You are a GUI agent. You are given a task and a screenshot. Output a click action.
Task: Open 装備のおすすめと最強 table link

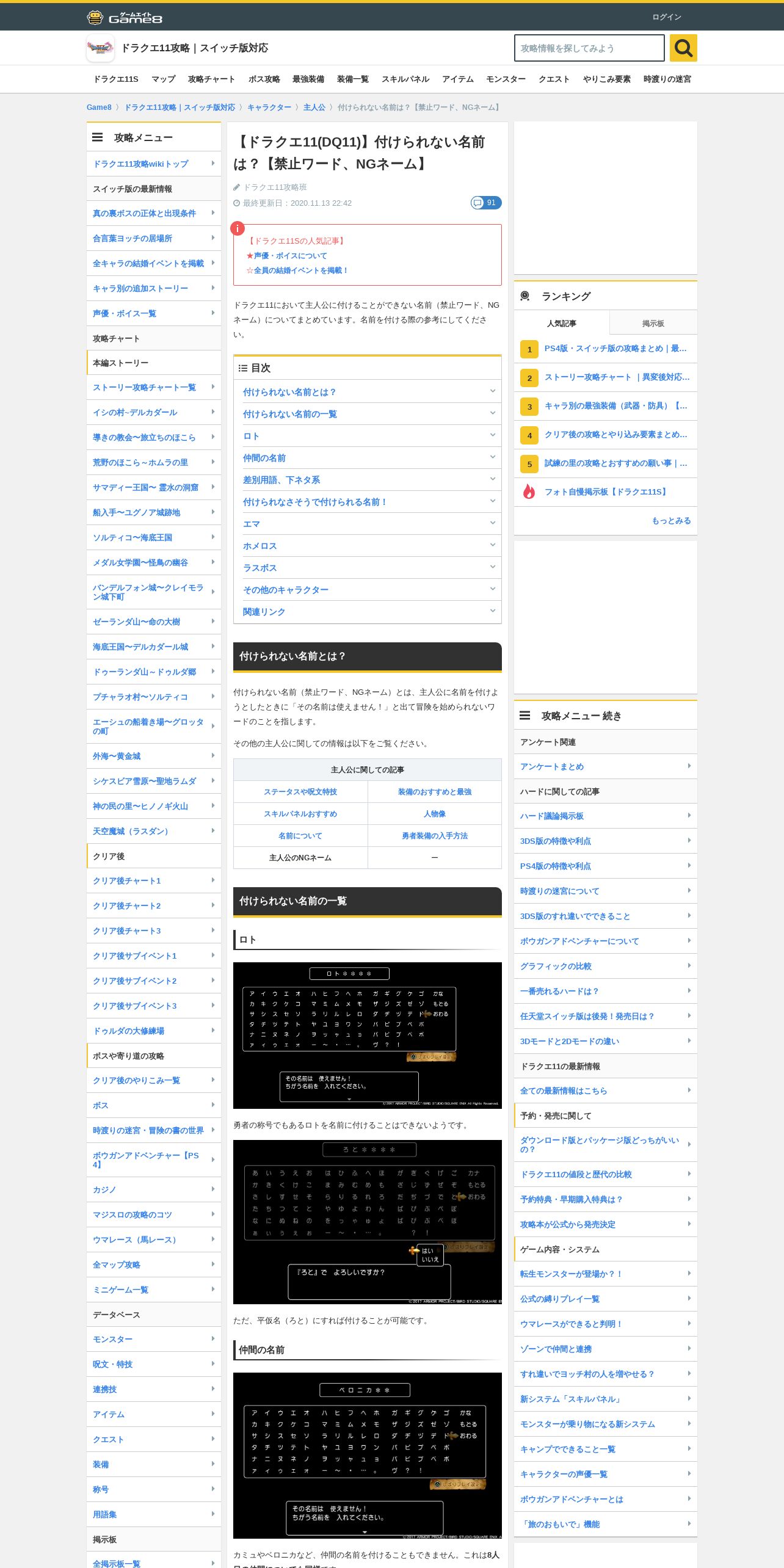point(435,792)
